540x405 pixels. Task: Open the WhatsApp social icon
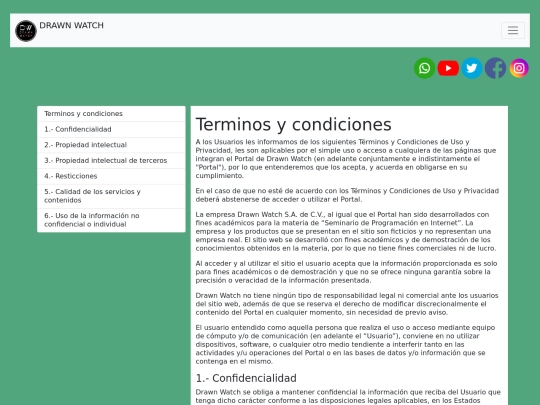point(424,68)
